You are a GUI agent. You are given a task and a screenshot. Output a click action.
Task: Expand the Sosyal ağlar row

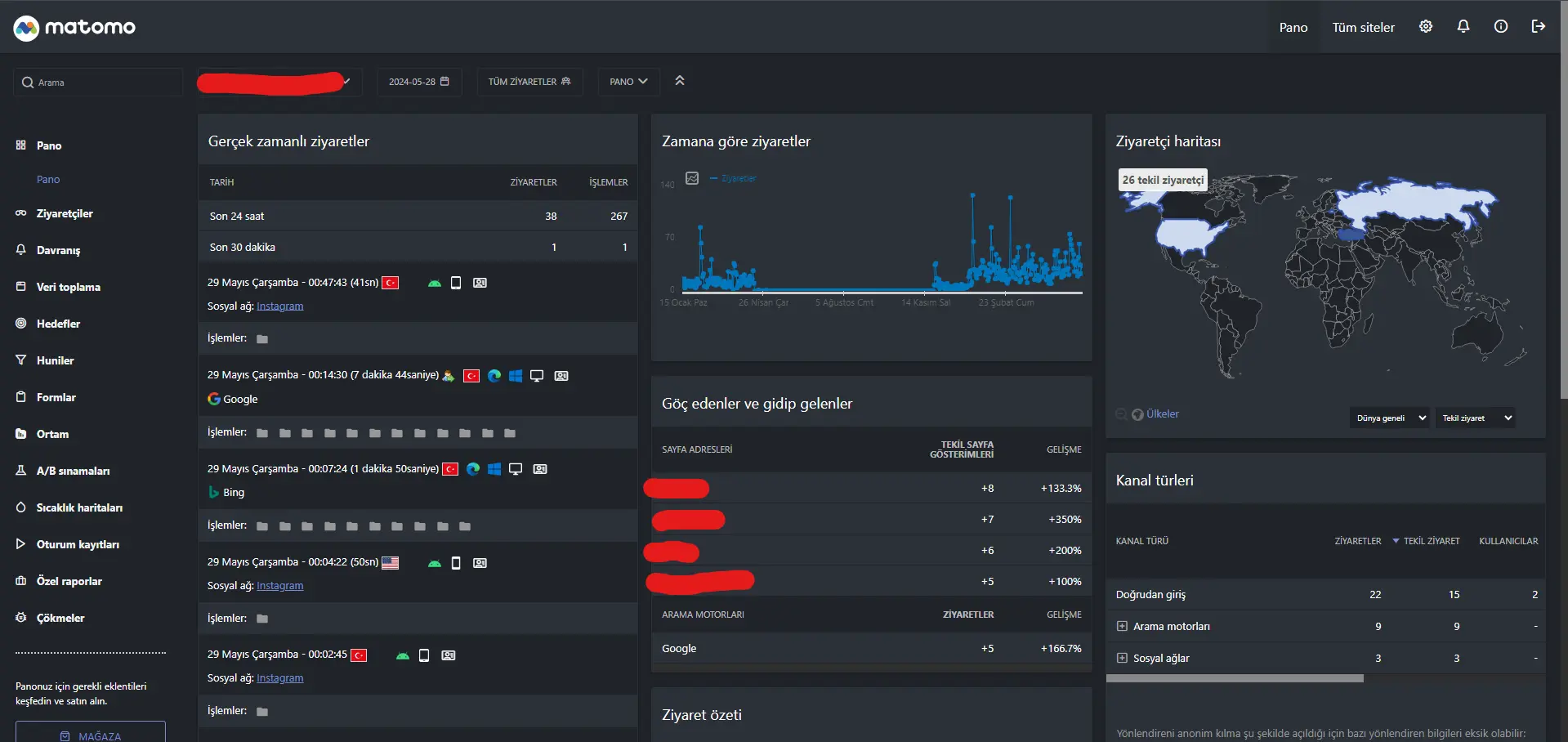click(1122, 659)
